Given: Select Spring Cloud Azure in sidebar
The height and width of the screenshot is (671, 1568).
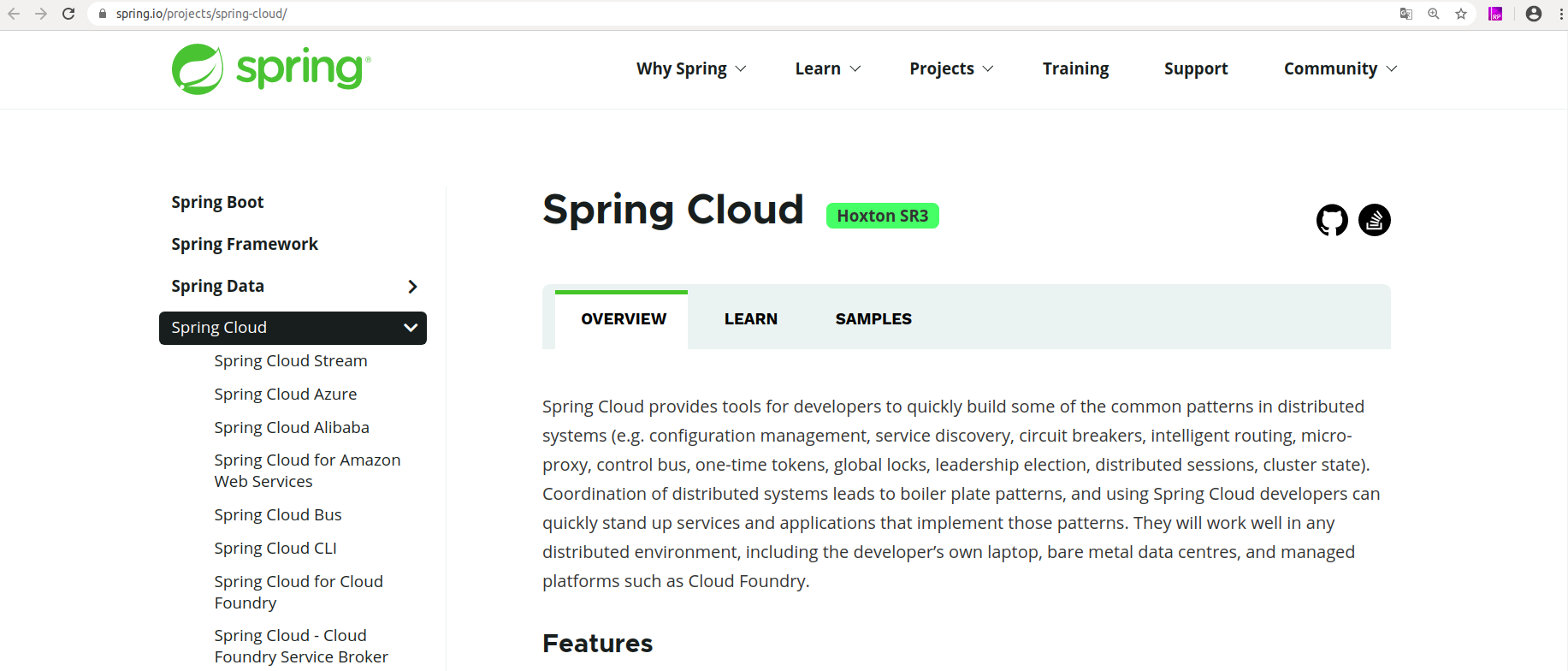Looking at the screenshot, I should point(286,395).
